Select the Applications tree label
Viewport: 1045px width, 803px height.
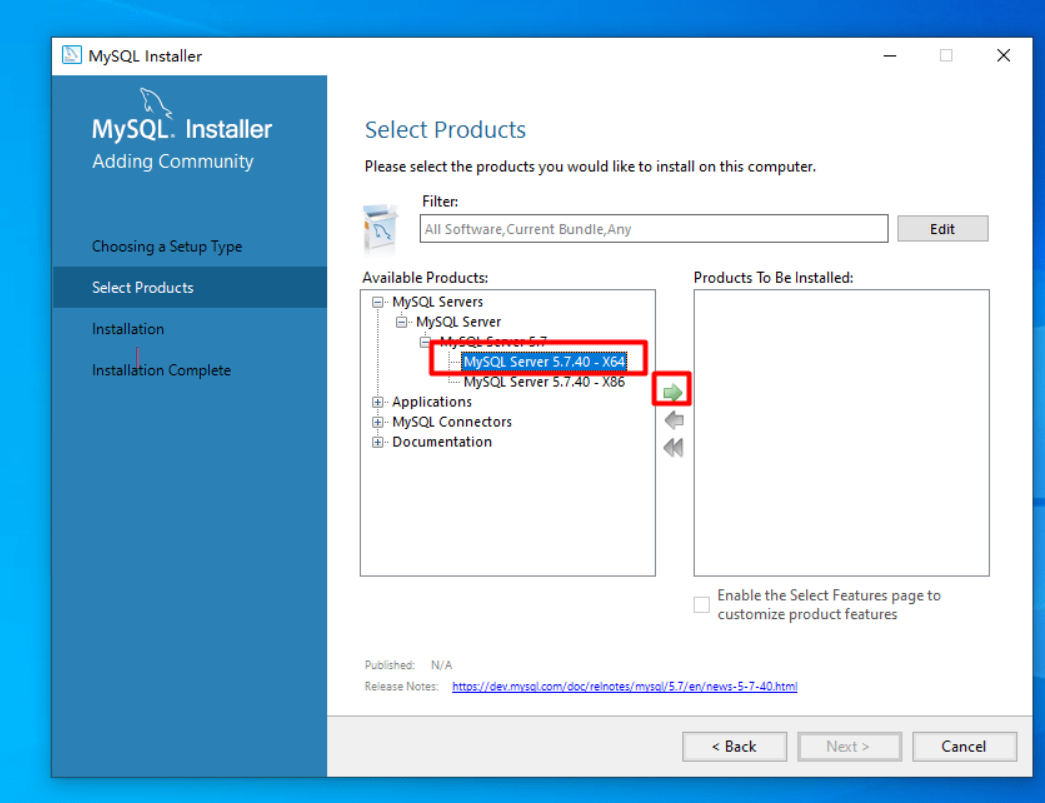pos(432,402)
